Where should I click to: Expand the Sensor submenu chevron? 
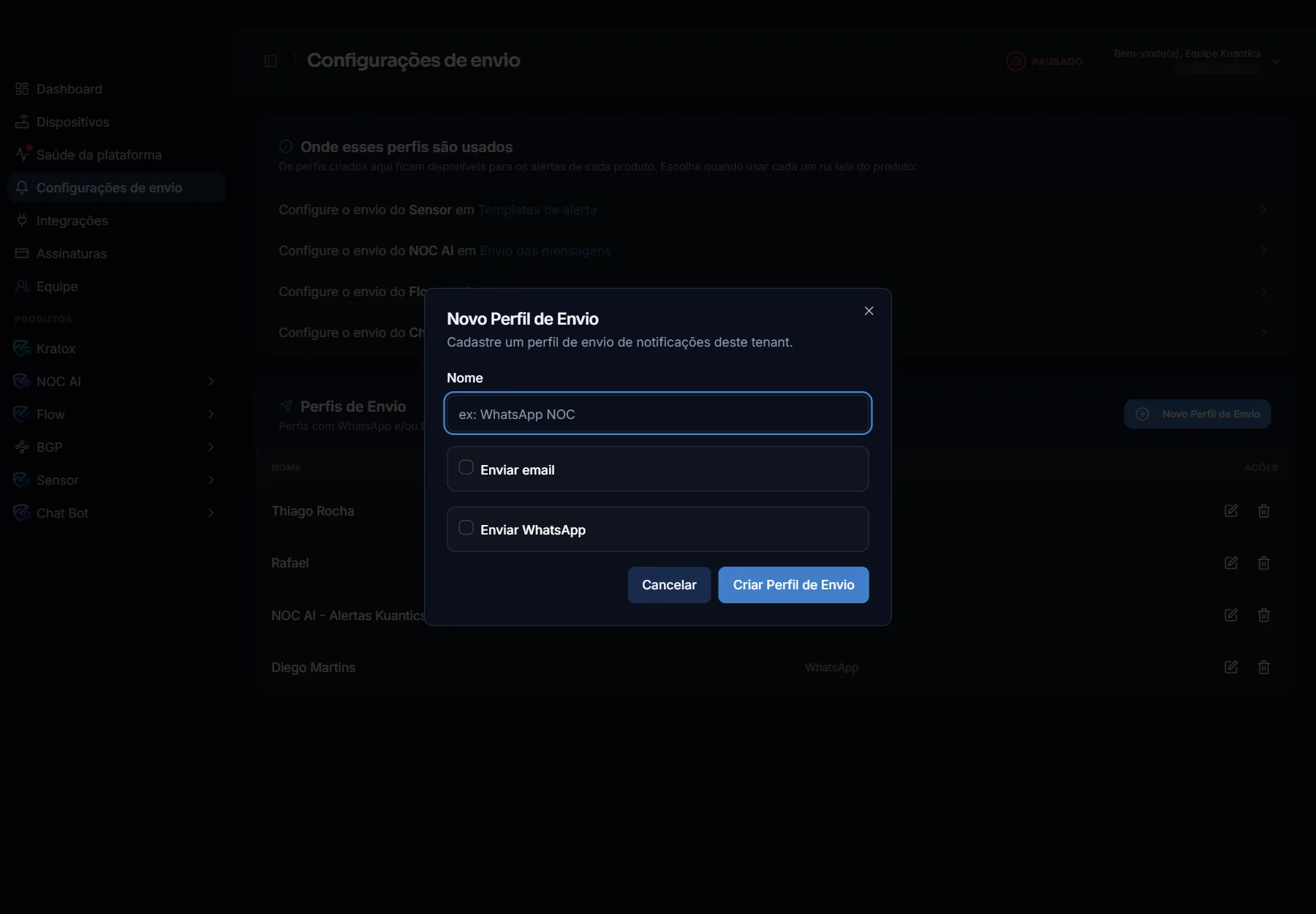(x=211, y=480)
